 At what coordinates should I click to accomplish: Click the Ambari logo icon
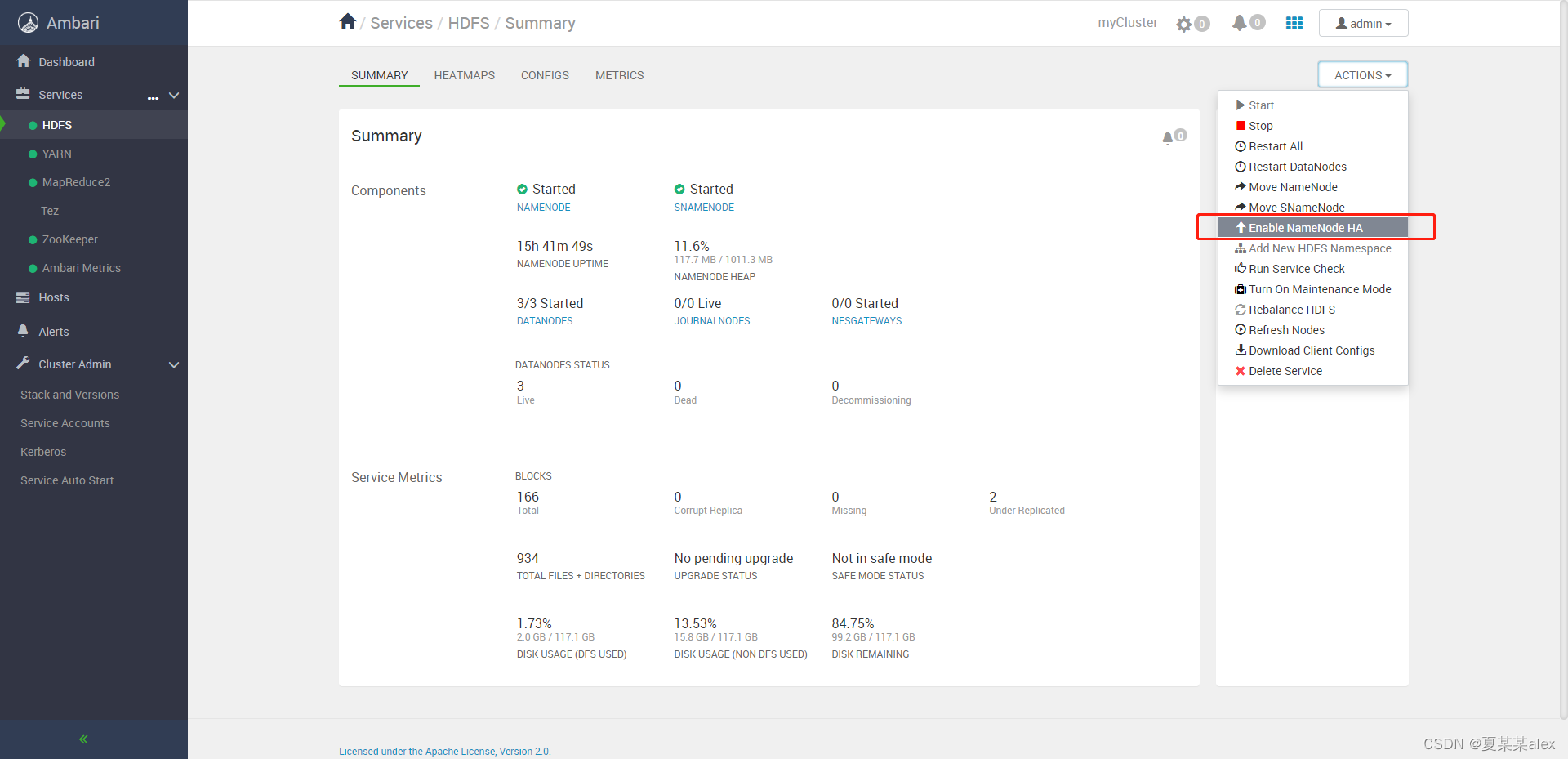click(x=29, y=23)
